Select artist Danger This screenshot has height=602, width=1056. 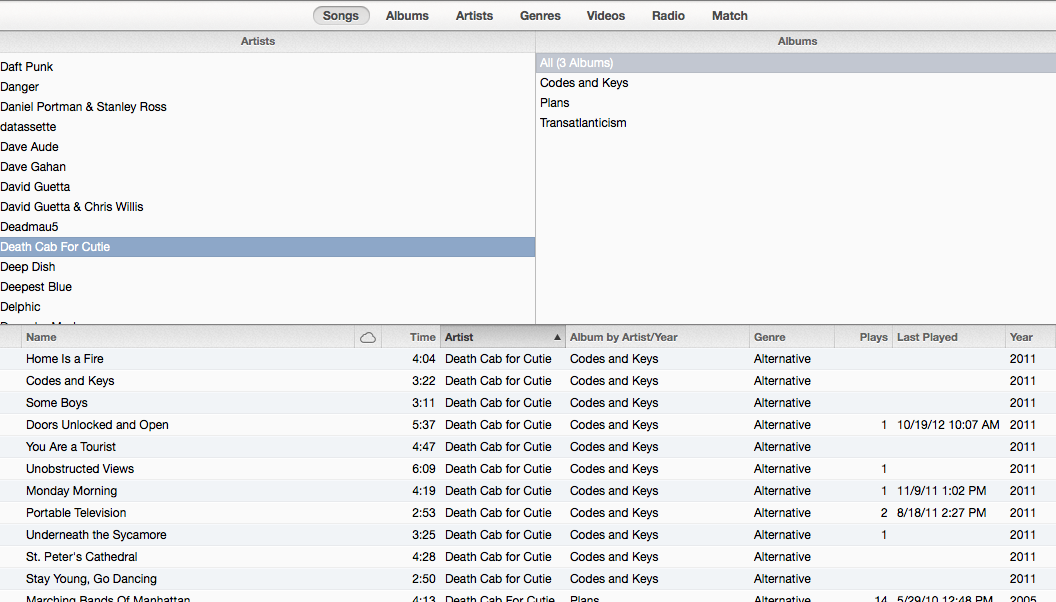[267, 87]
